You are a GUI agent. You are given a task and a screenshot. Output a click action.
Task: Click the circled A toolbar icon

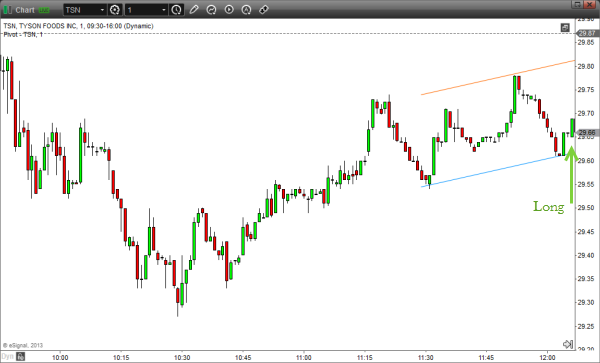[x=246, y=10]
